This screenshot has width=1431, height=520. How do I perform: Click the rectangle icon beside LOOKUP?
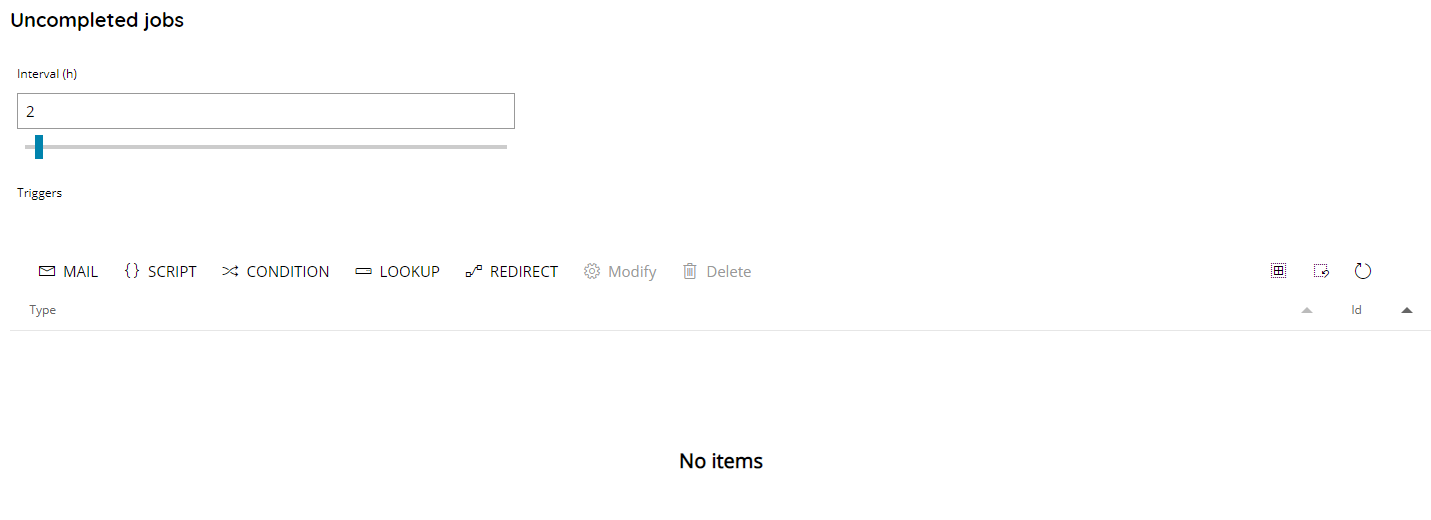pyautogui.click(x=363, y=272)
